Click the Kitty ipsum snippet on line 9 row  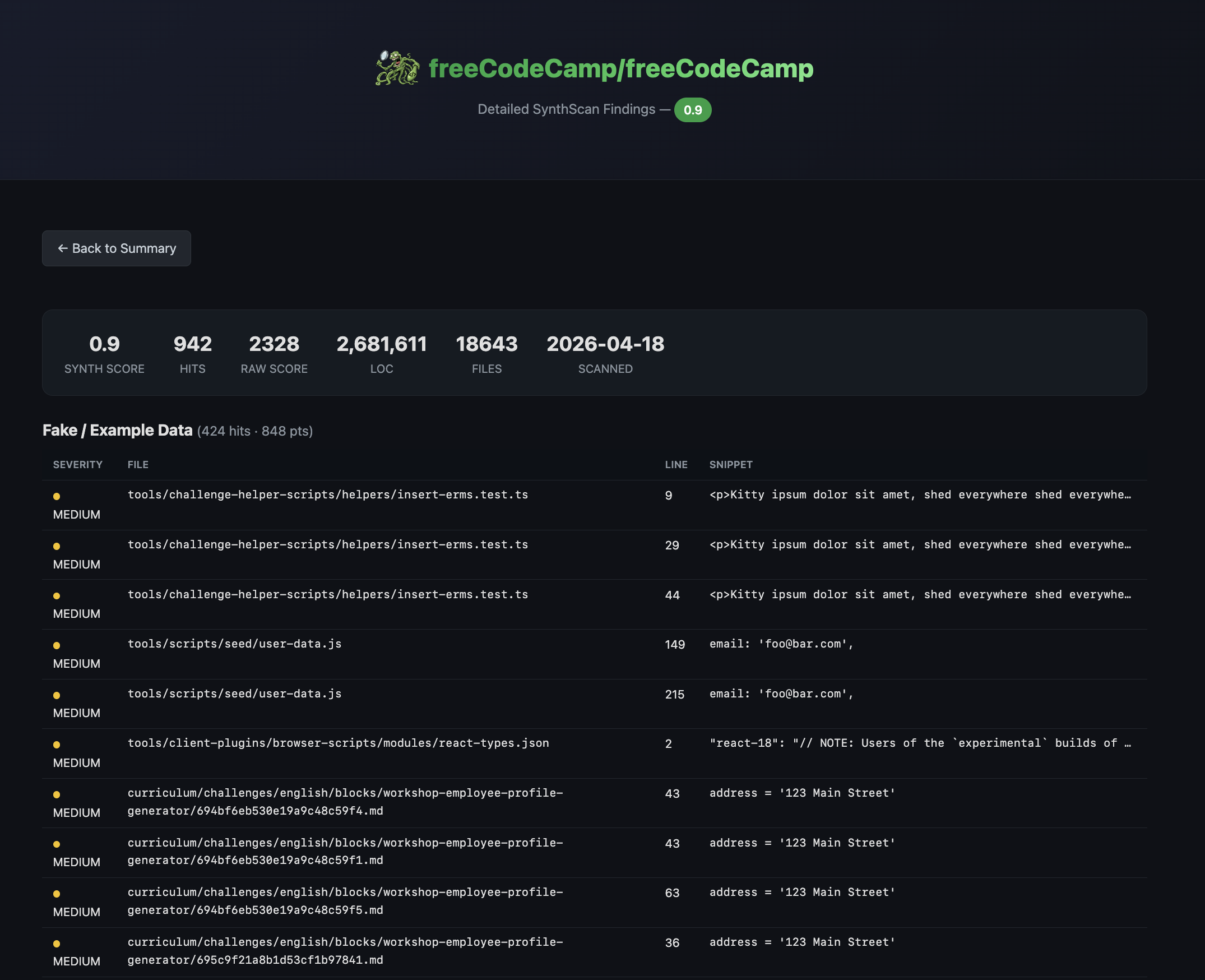click(x=920, y=494)
